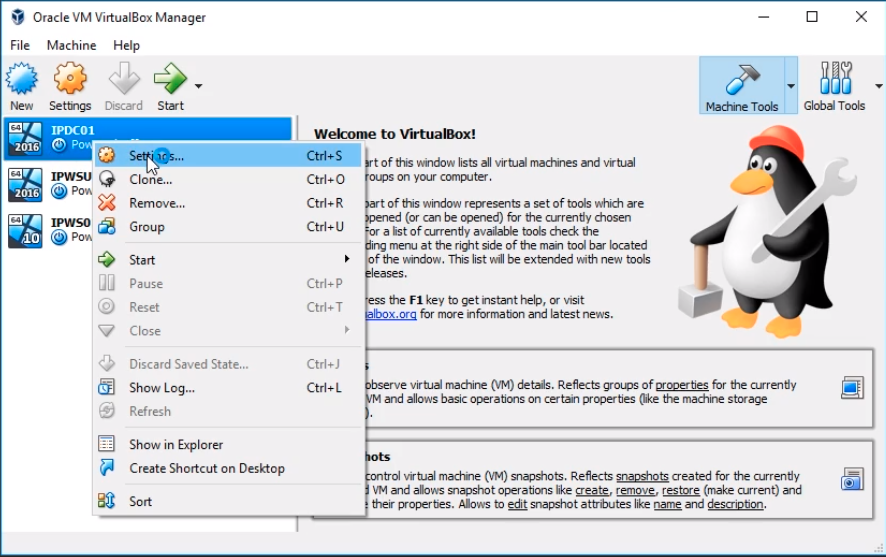
Task: Choose Settings... in the context menu
Action: click(229, 155)
